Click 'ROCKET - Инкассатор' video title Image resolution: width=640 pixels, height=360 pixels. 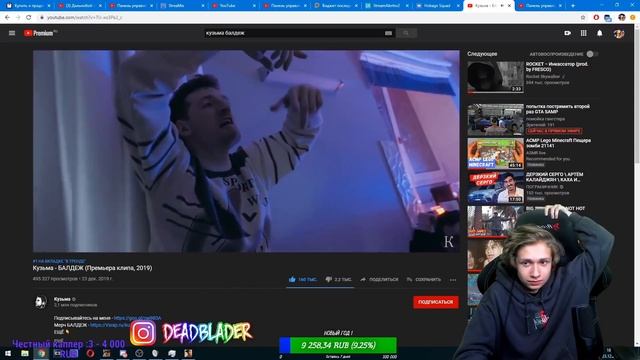click(557, 67)
